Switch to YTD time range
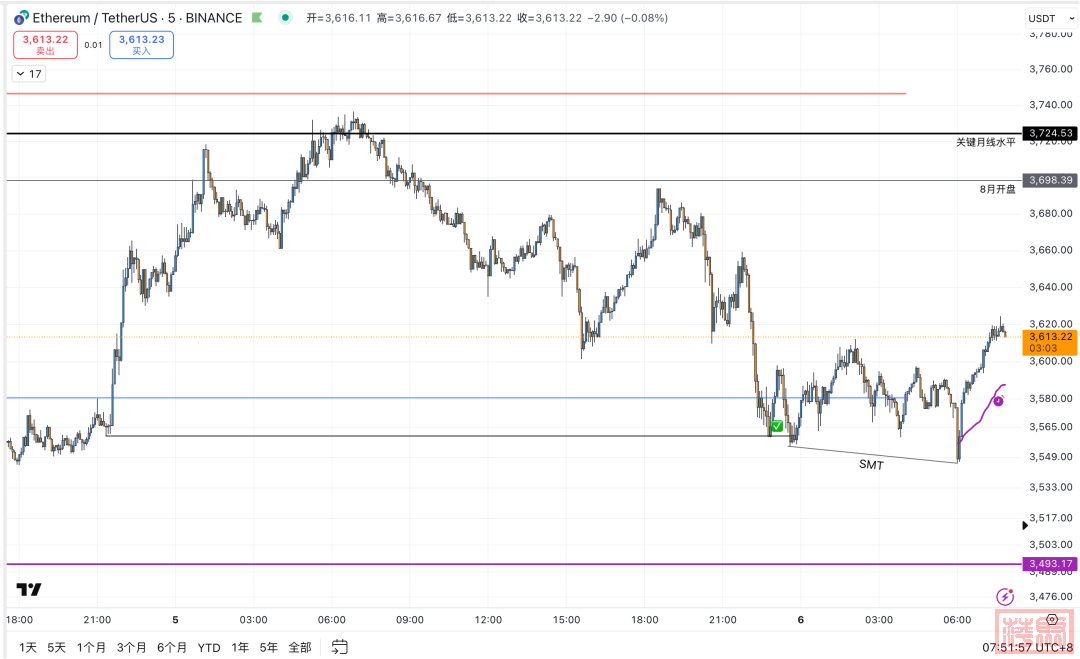The width and height of the screenshot is (1080, 659). pyautogui.click(x=208, y=647)
